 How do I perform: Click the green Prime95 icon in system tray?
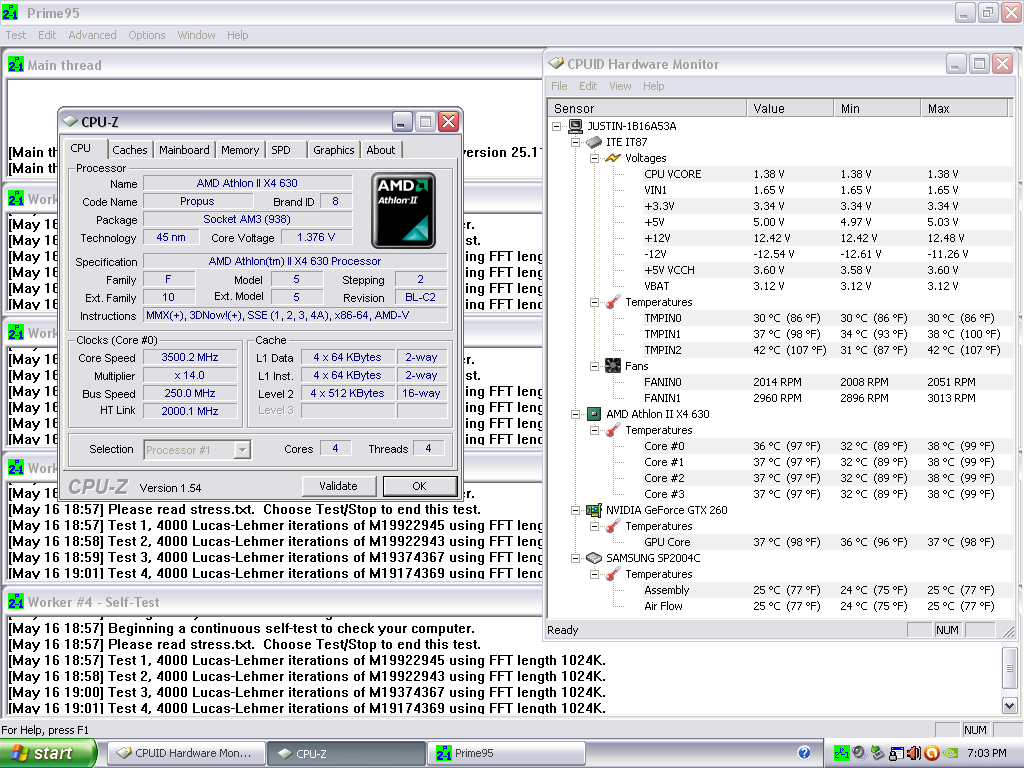tap(842, 753)
